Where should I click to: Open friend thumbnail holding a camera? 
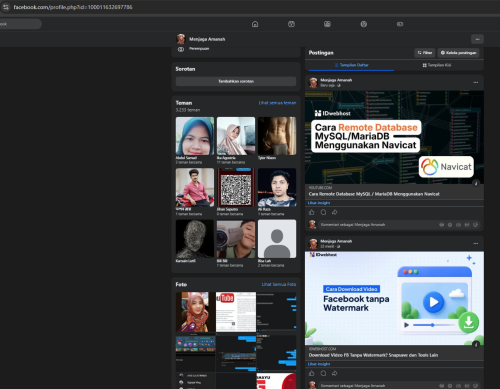click(236, 239)
